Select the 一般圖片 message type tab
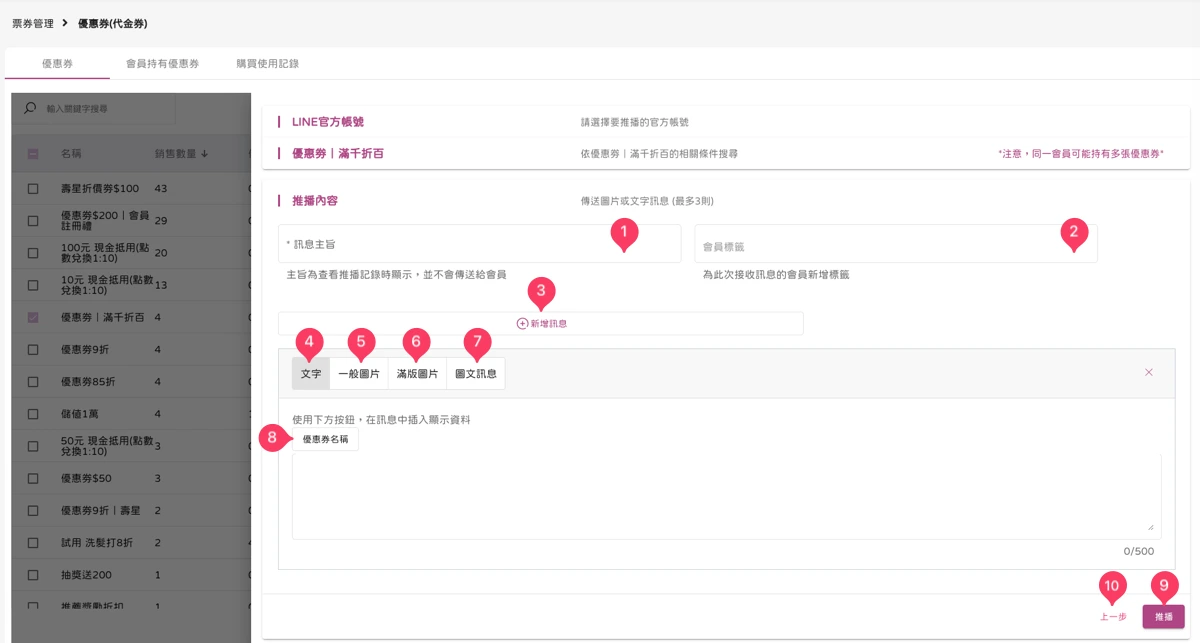1200x643 pixels. click(358, 373)
